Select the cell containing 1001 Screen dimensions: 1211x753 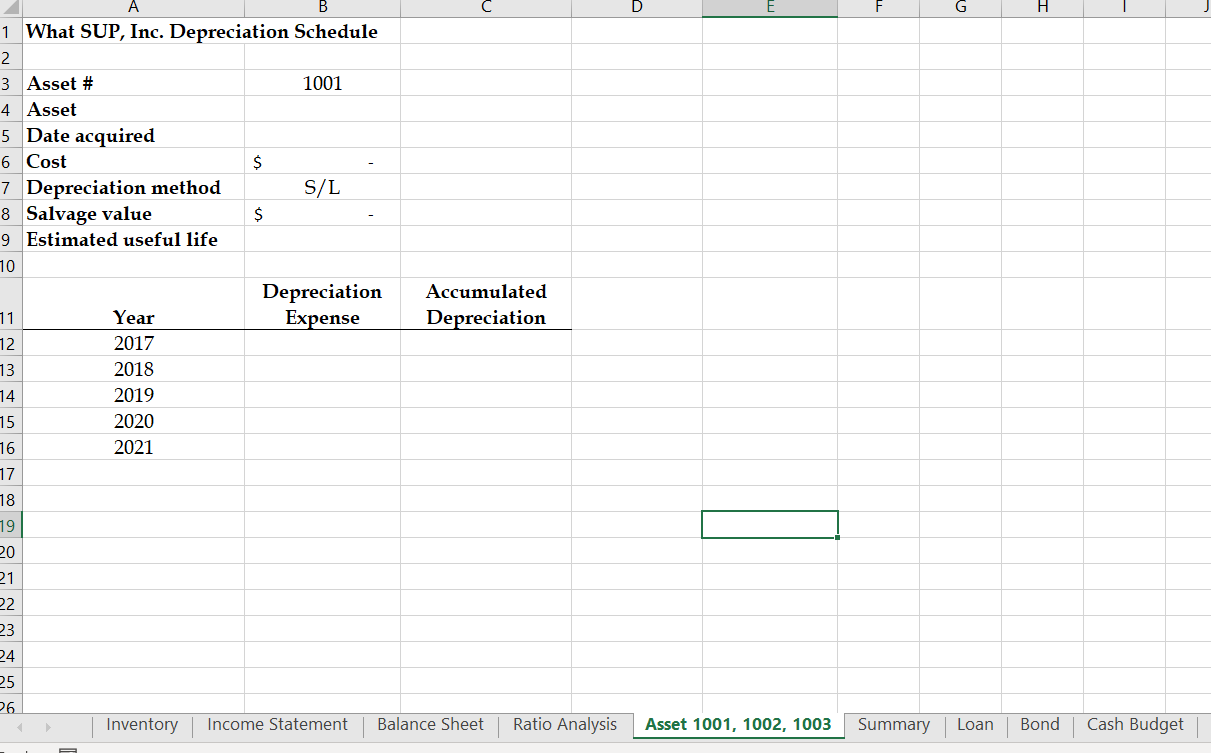(x=322, y=84)
